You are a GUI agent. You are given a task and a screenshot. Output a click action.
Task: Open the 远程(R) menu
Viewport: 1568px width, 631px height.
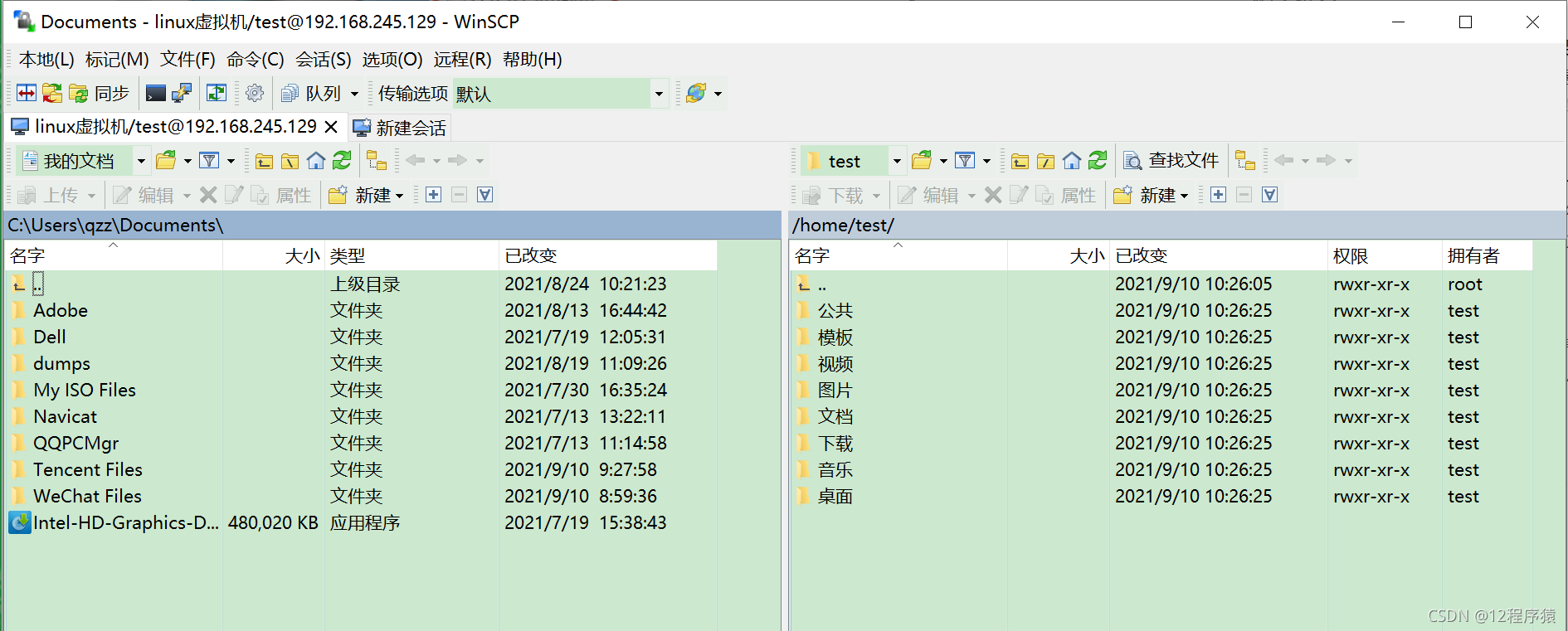point(463,60)
